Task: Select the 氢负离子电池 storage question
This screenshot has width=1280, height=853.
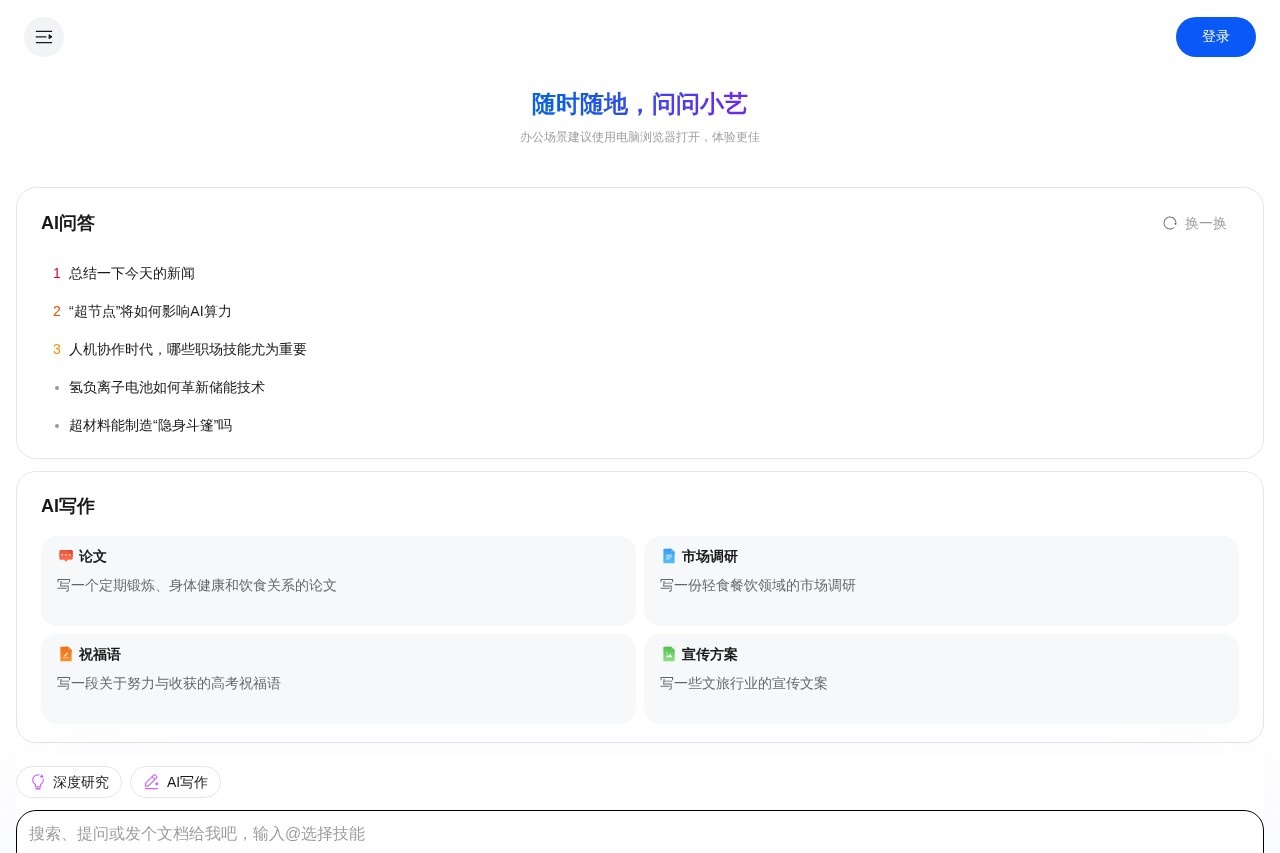Action: click(x=167, y=387)
